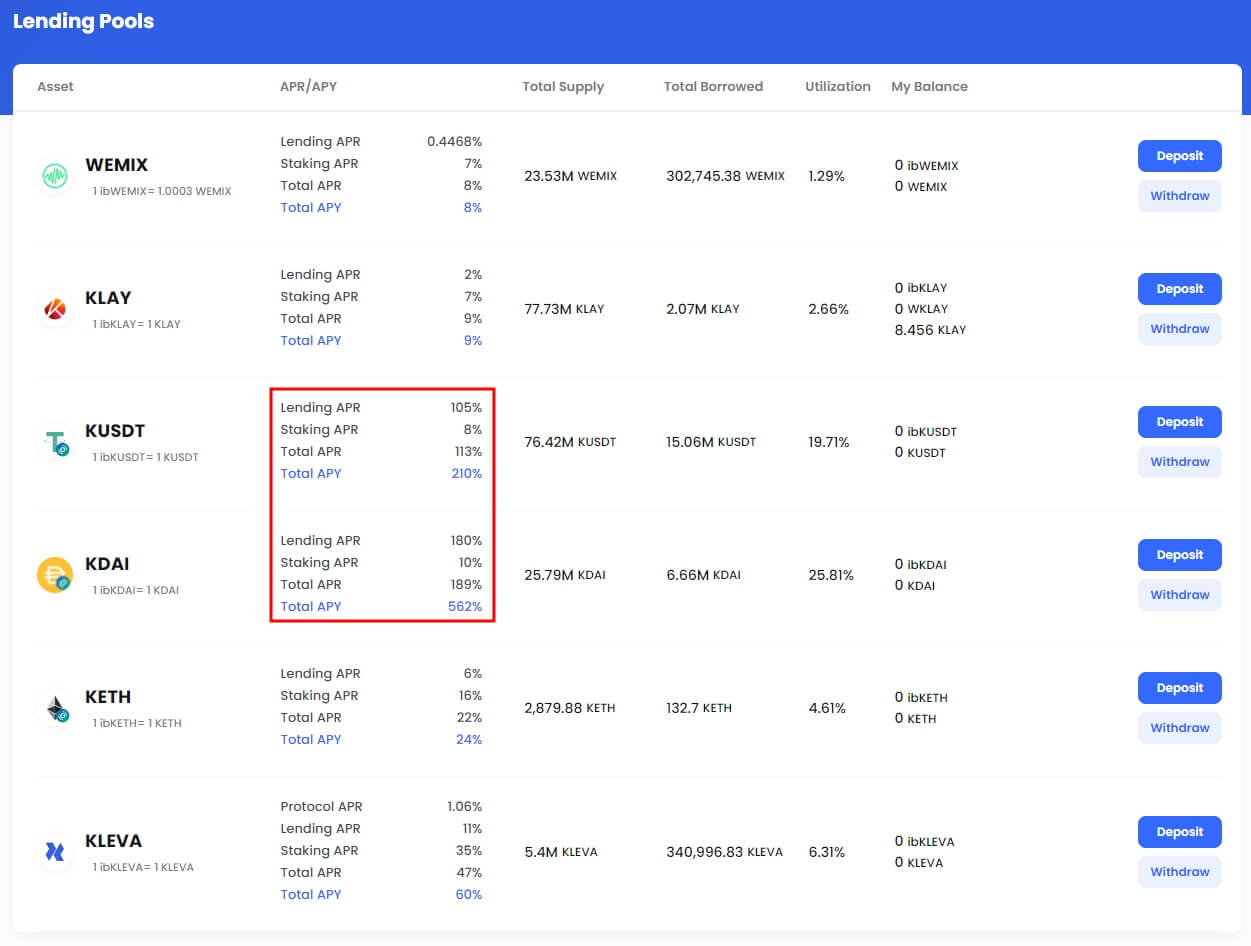The width and height of the screenshot is (1251, 946).
Task: Click the '1 ibKUSDT= 1 KUSDT' rate
Action: tap(146, 457)
